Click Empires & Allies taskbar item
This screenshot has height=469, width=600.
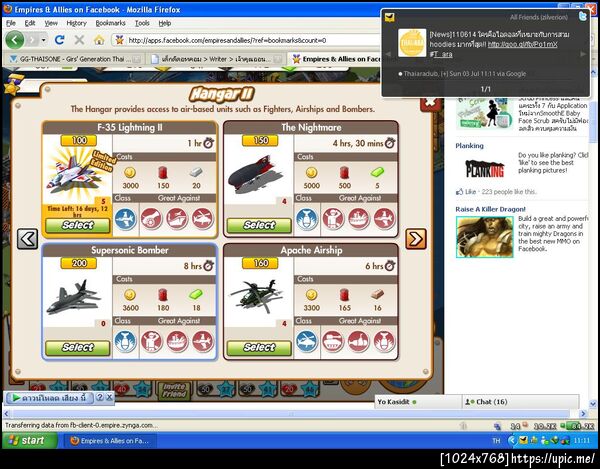point(110,441)
